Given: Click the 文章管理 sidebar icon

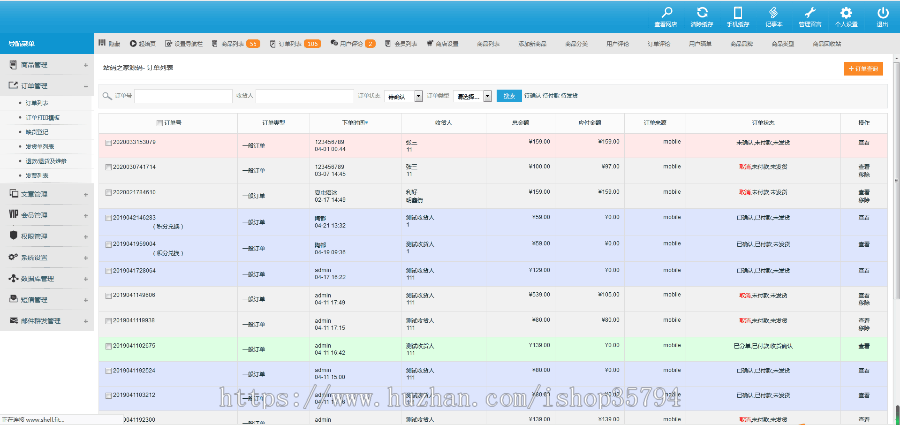Looking at the screenshot, I should [x=13, y=194].
